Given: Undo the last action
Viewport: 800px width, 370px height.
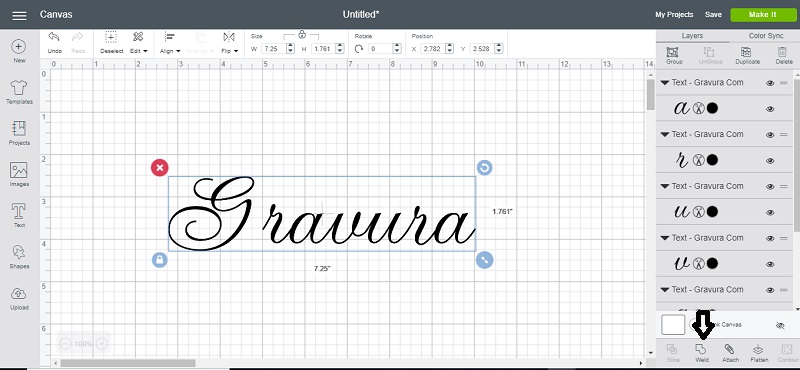Looking at the screenshot, I should (54, 42).
